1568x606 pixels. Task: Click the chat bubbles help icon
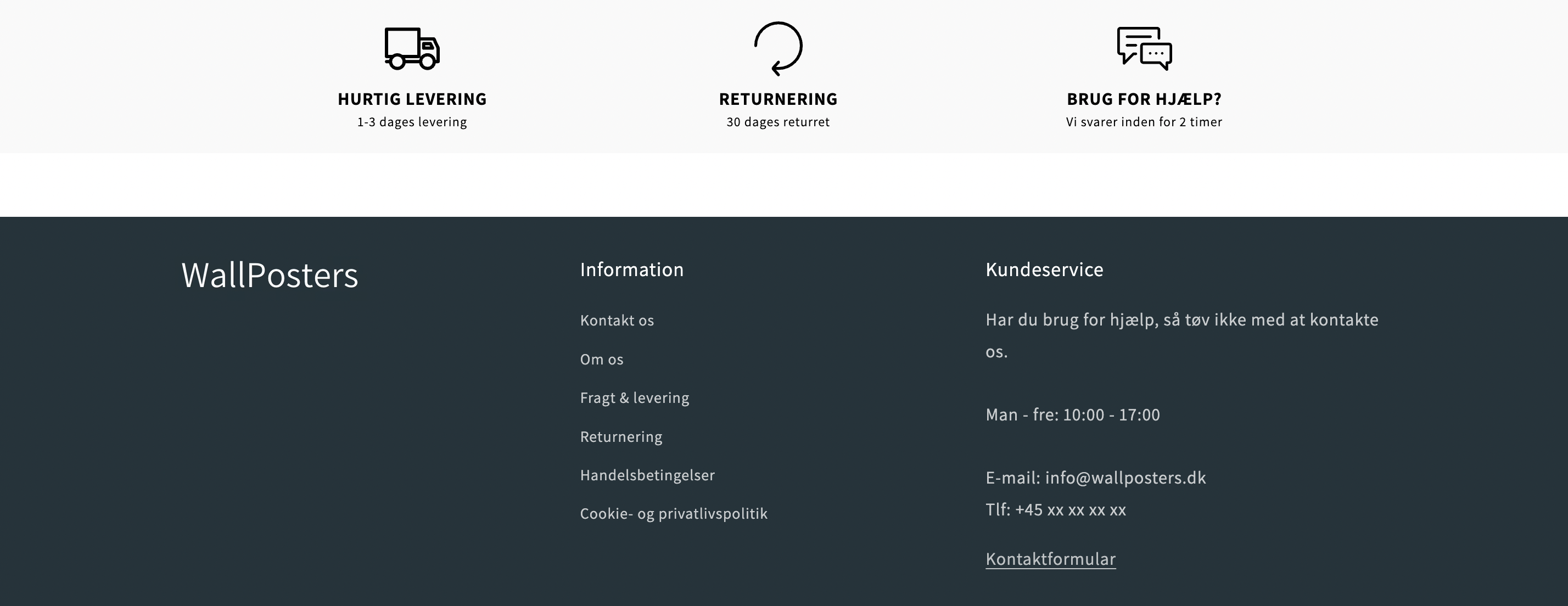click(x=1144, y=48)
